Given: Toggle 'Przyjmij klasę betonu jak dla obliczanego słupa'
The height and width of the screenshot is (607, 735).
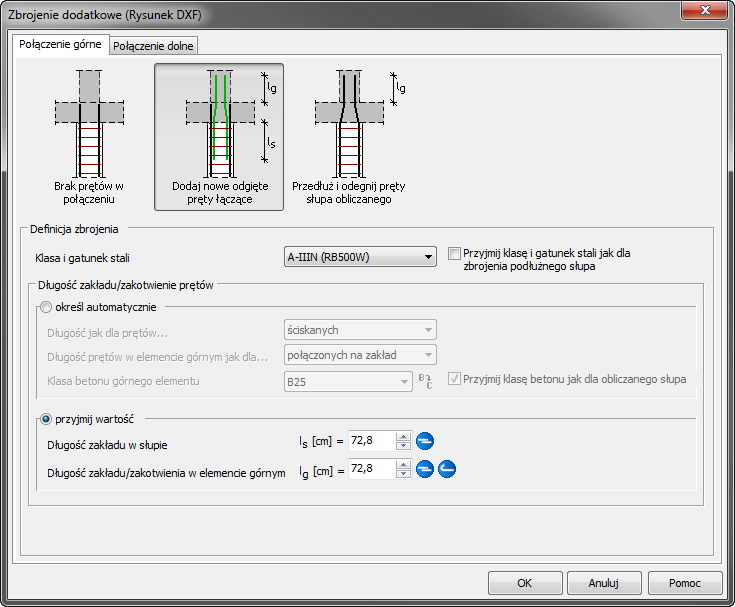Looking at the screenshot, I should pos(455,379).
